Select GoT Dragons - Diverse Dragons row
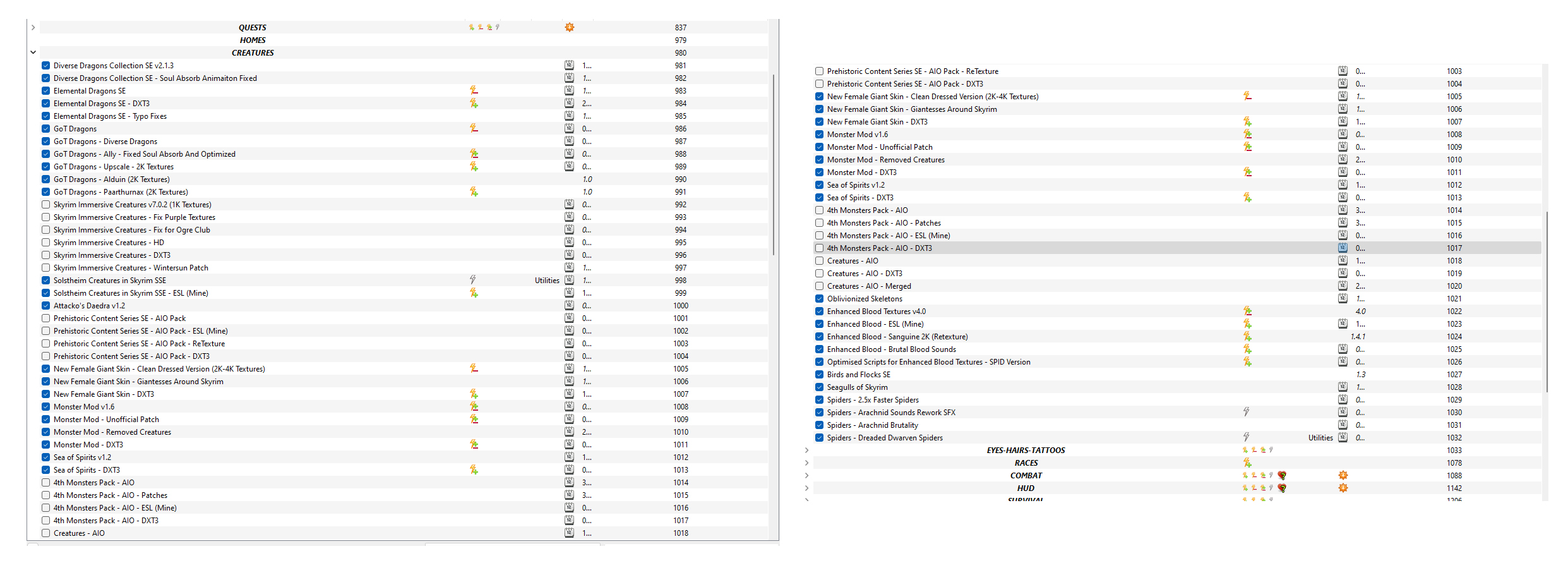The image size is (1568, 563). (x=404, y=141)
